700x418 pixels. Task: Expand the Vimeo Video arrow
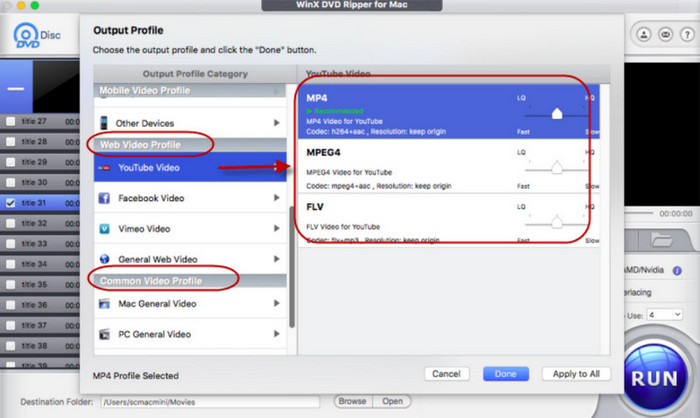pos(276,228)
